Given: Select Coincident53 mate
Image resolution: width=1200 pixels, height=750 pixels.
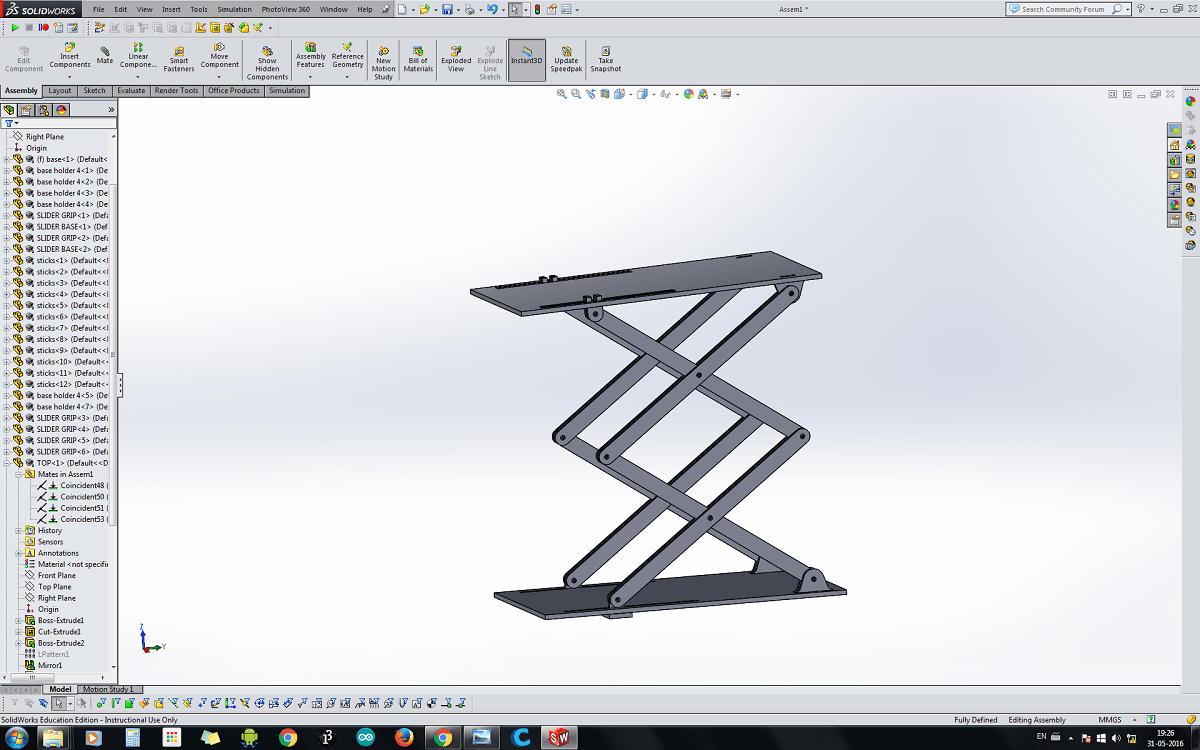Looking at the screenshot, I should pyautogui.click(x=82, y=519).
